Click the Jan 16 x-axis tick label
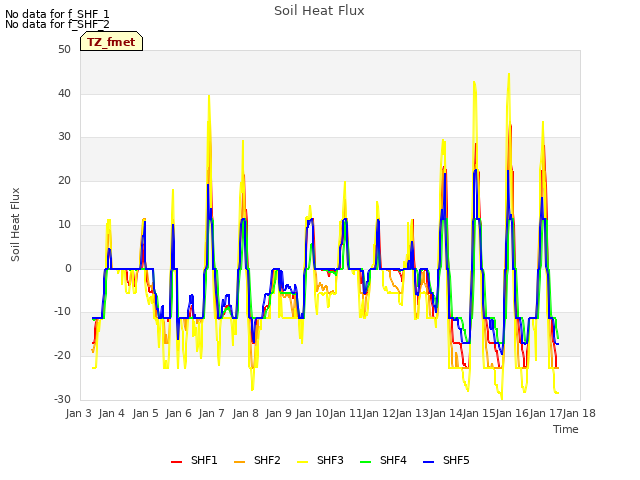640x480 pixels. [512, 413]
